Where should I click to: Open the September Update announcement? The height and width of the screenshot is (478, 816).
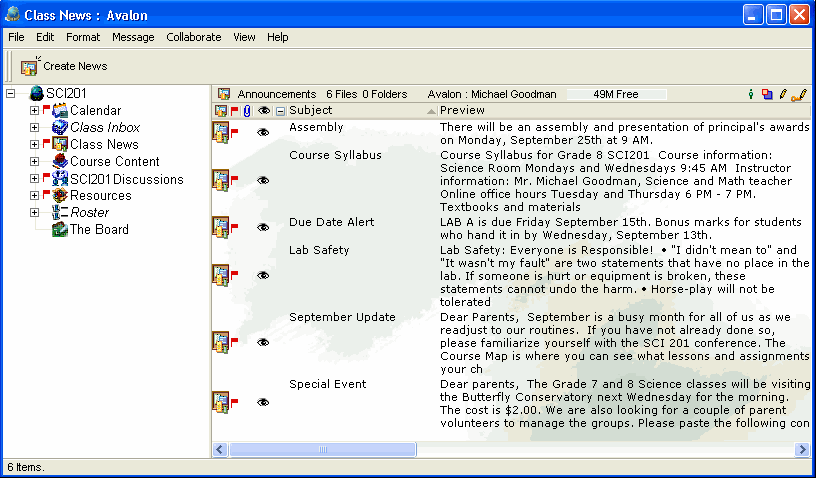342,318
